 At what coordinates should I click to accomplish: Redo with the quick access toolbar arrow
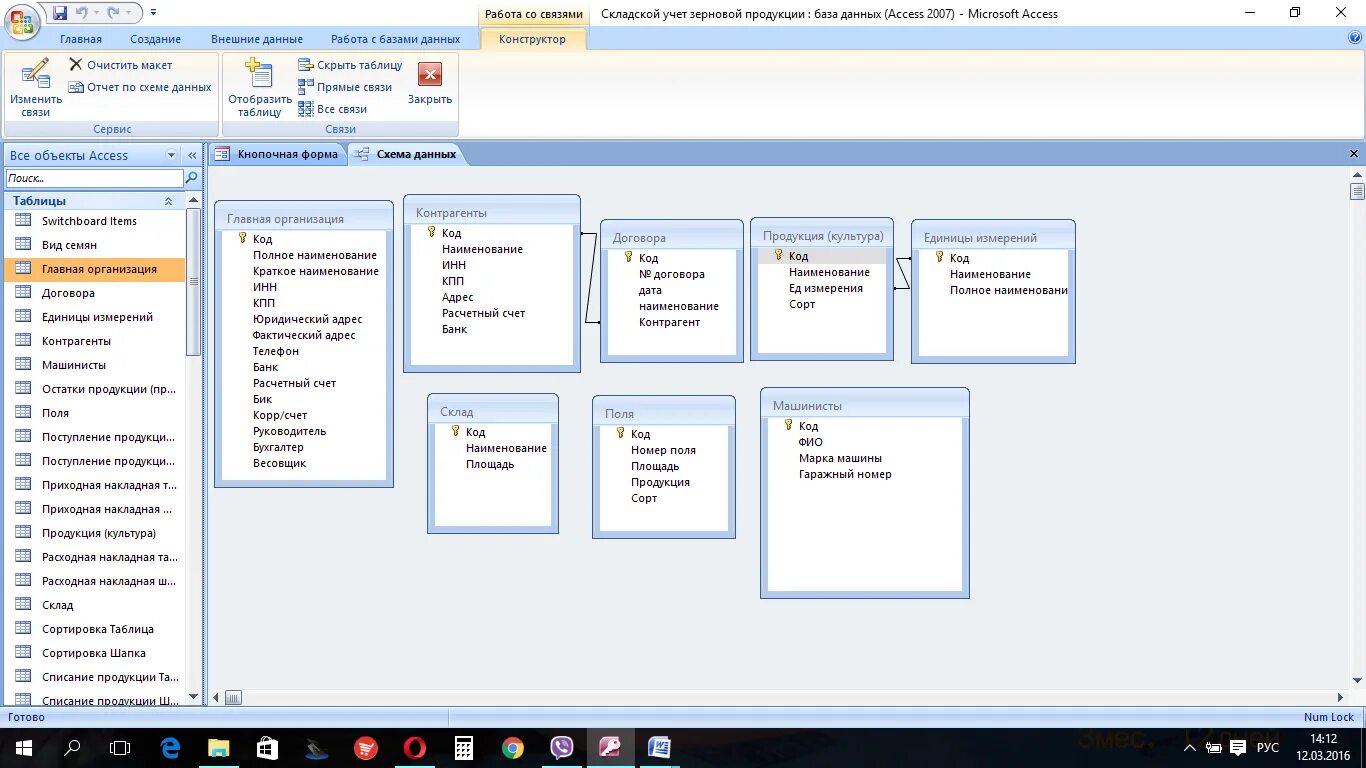[x=114, y=13]
